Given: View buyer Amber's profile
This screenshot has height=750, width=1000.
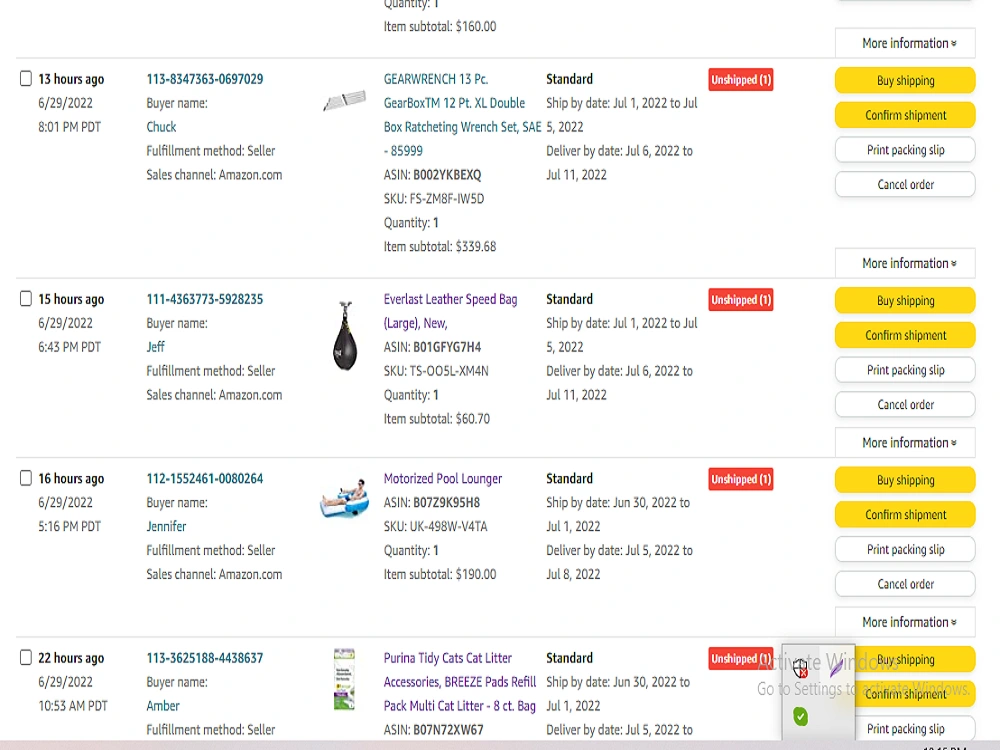Looking at the screenshot, I should (163, 705).
